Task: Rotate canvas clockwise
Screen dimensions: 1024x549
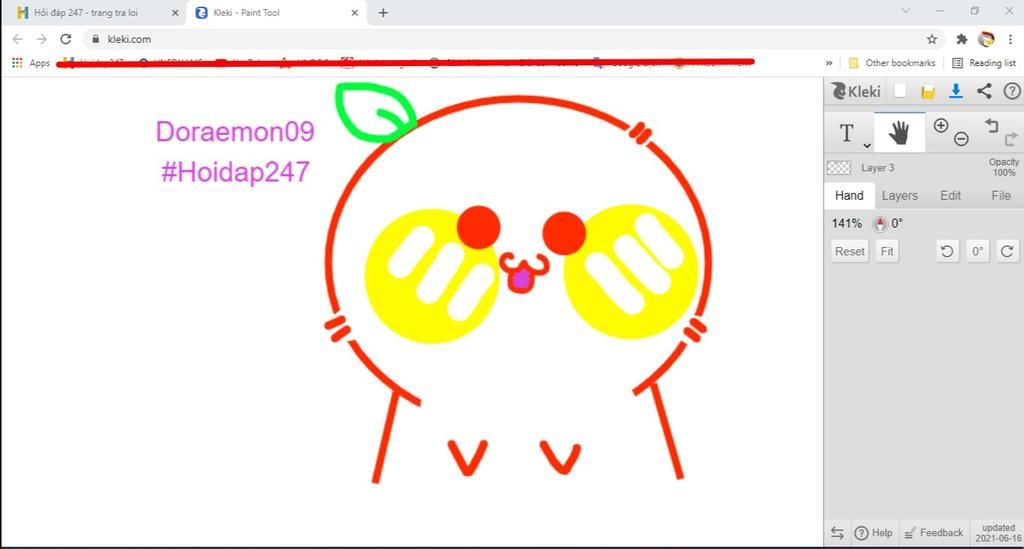Action: point(1007,251)
